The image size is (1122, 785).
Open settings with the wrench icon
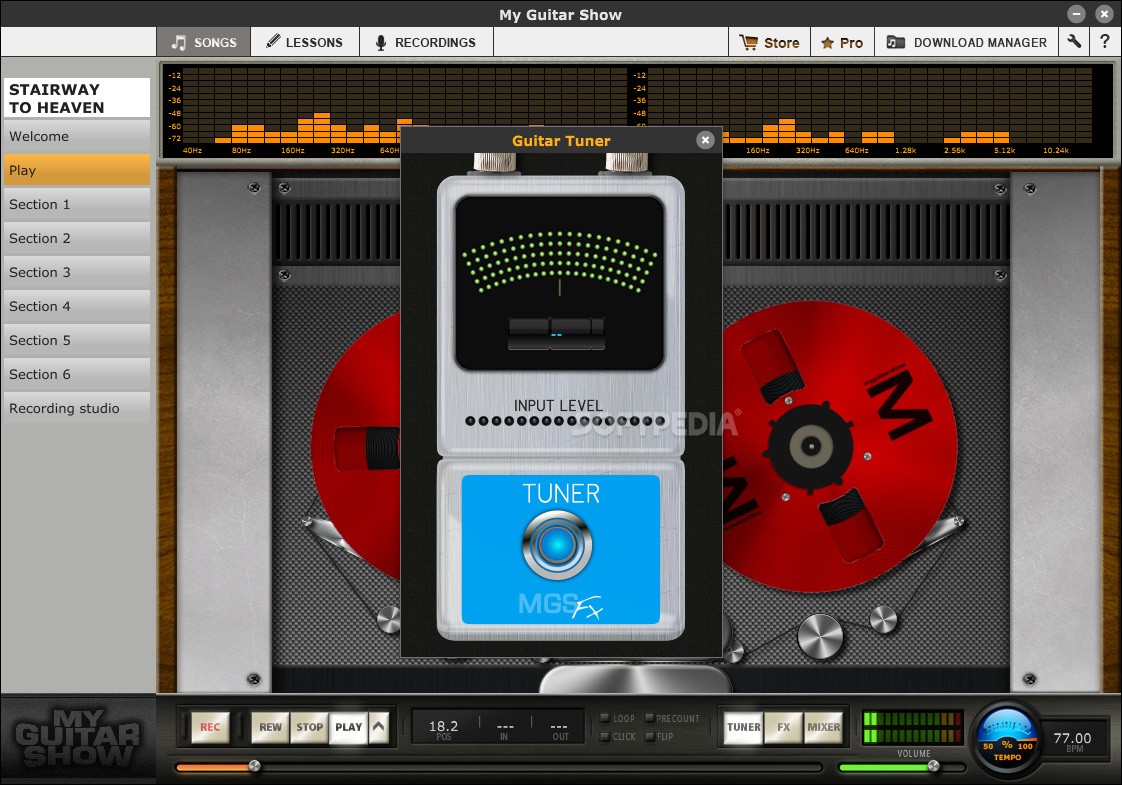click(x=1073, y=42)
